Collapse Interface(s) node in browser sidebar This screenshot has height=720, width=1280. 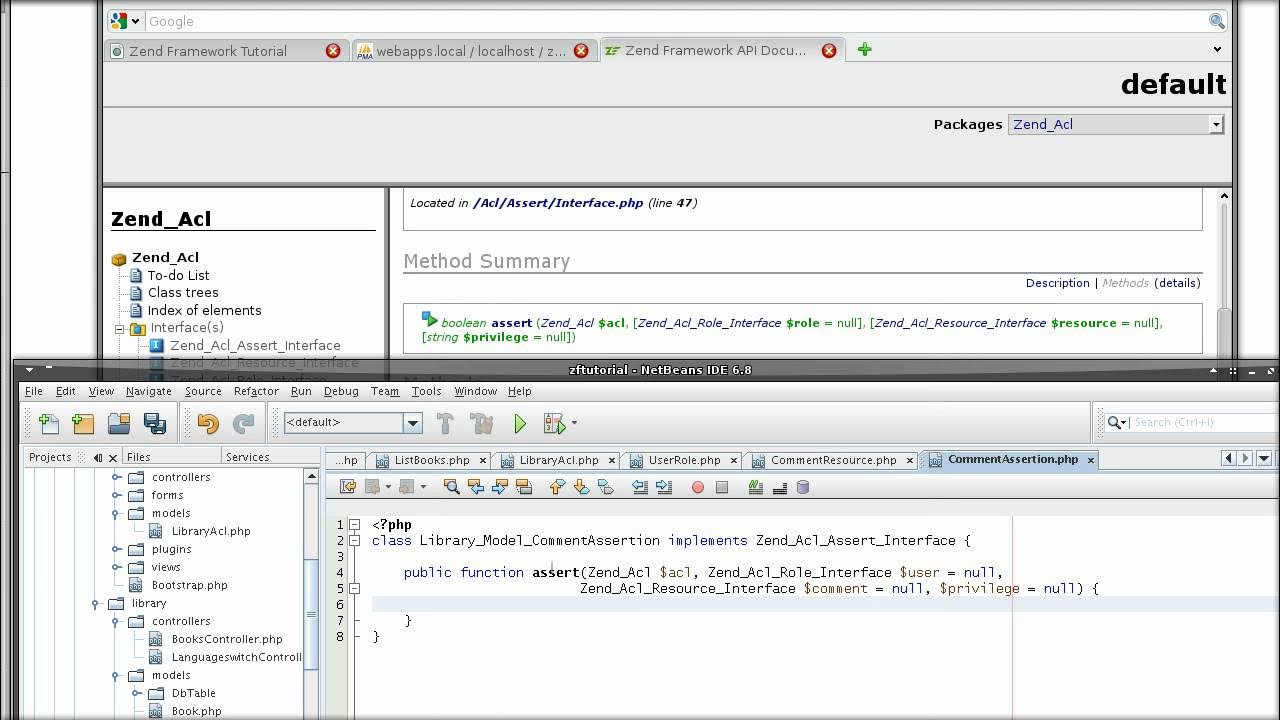pyautogui.click(x=120, y=328)
